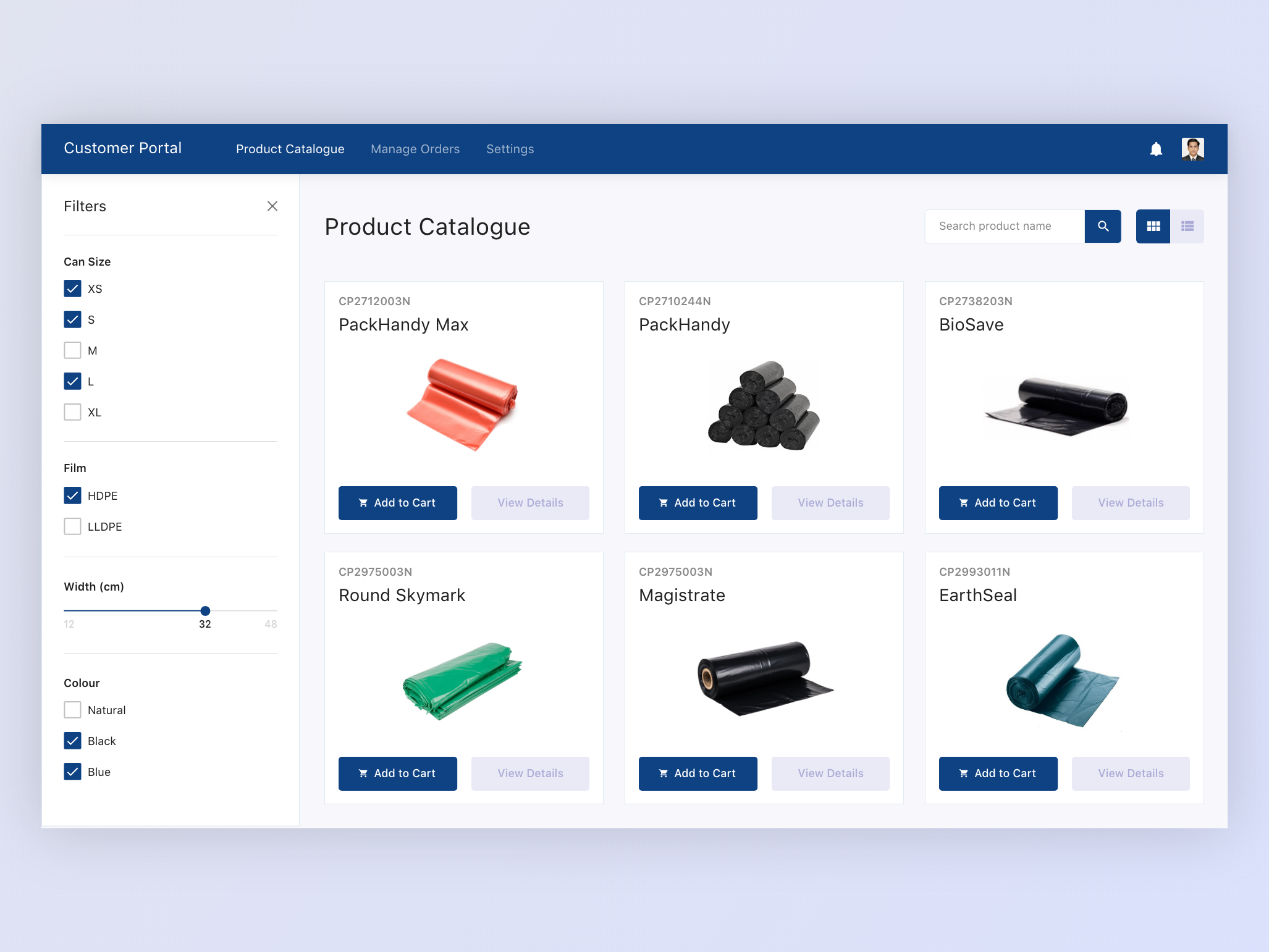The height and width of the screenshot is (952, 1269).
Task: Uncheck the L can size
Action: tap(72, 381)
